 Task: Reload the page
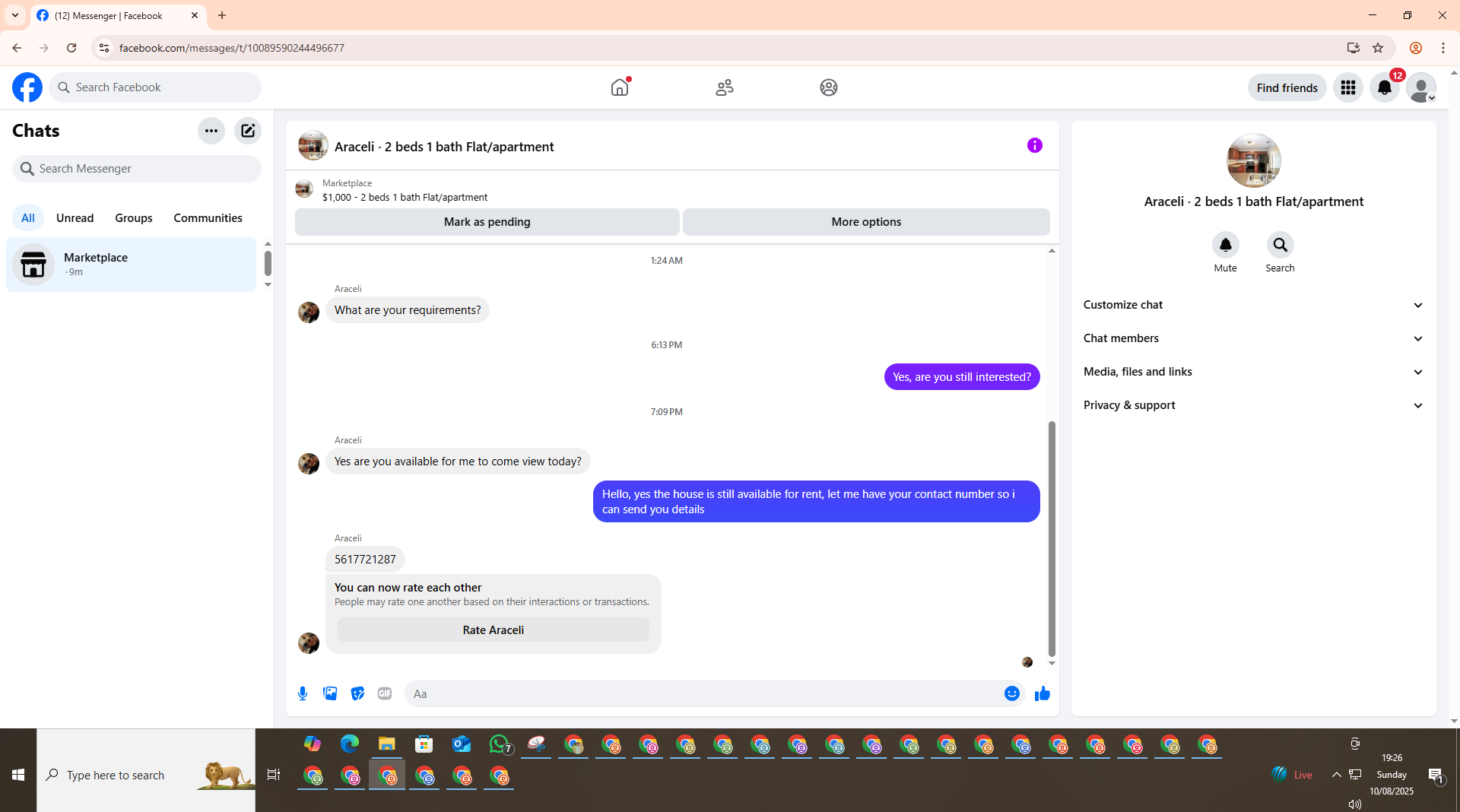(71, 48)
